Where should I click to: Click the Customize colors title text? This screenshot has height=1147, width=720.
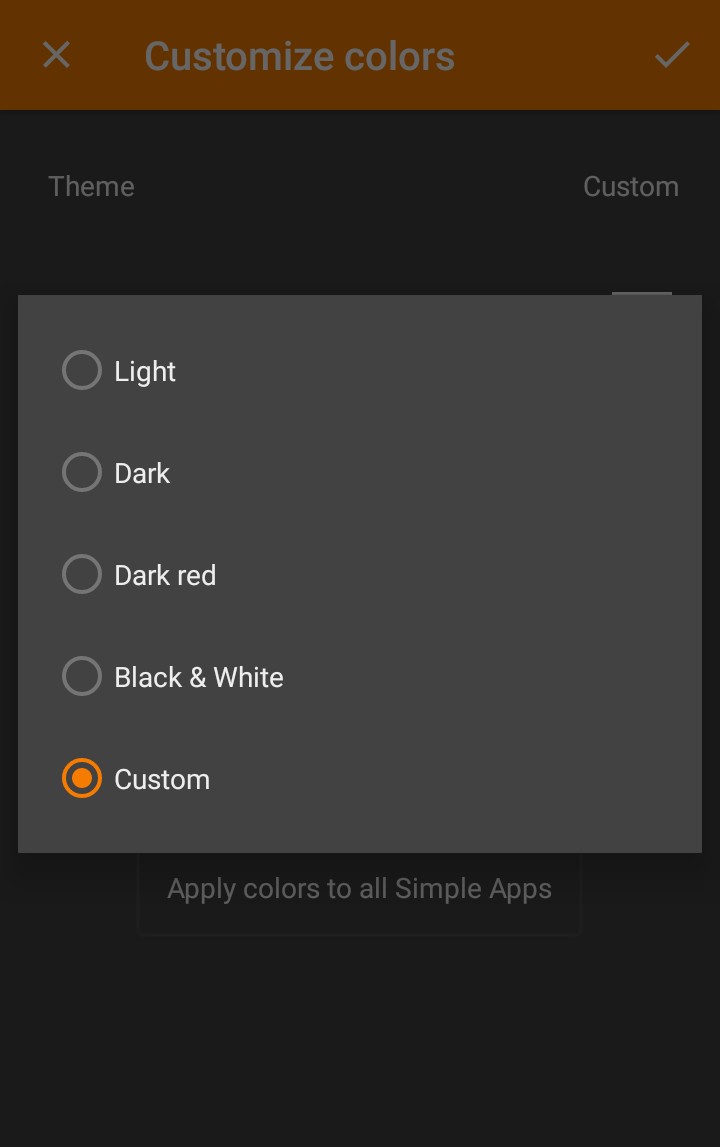tap(299, 56)
